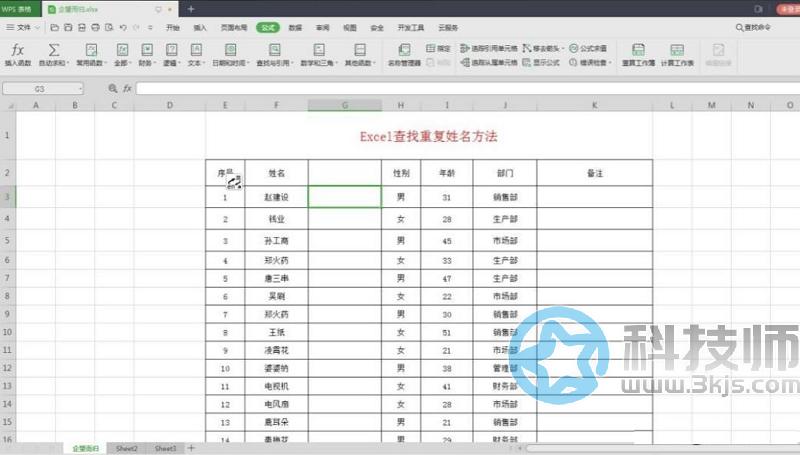Click the fx icon beside the formula bar
800x455 pixels.
coord(127,89)
